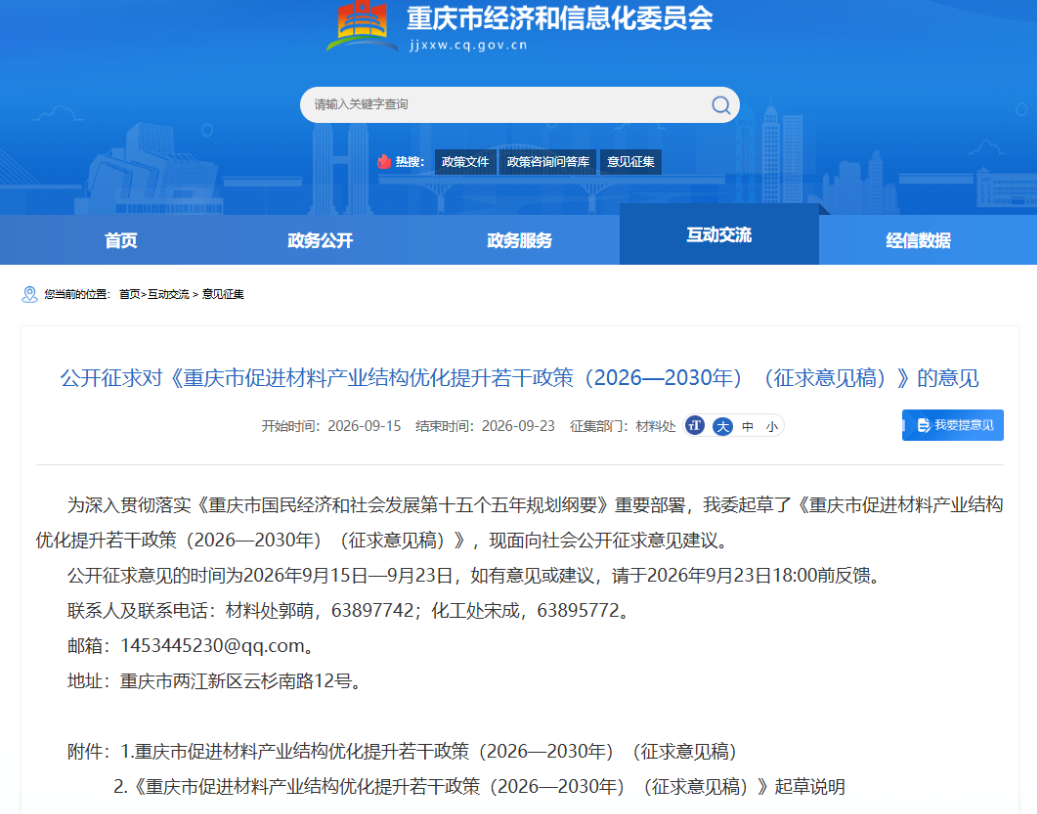Viewport: 1037px width, 814px height.
Task: Open the 经信数据 navigation tab
Action: (918, 240)
